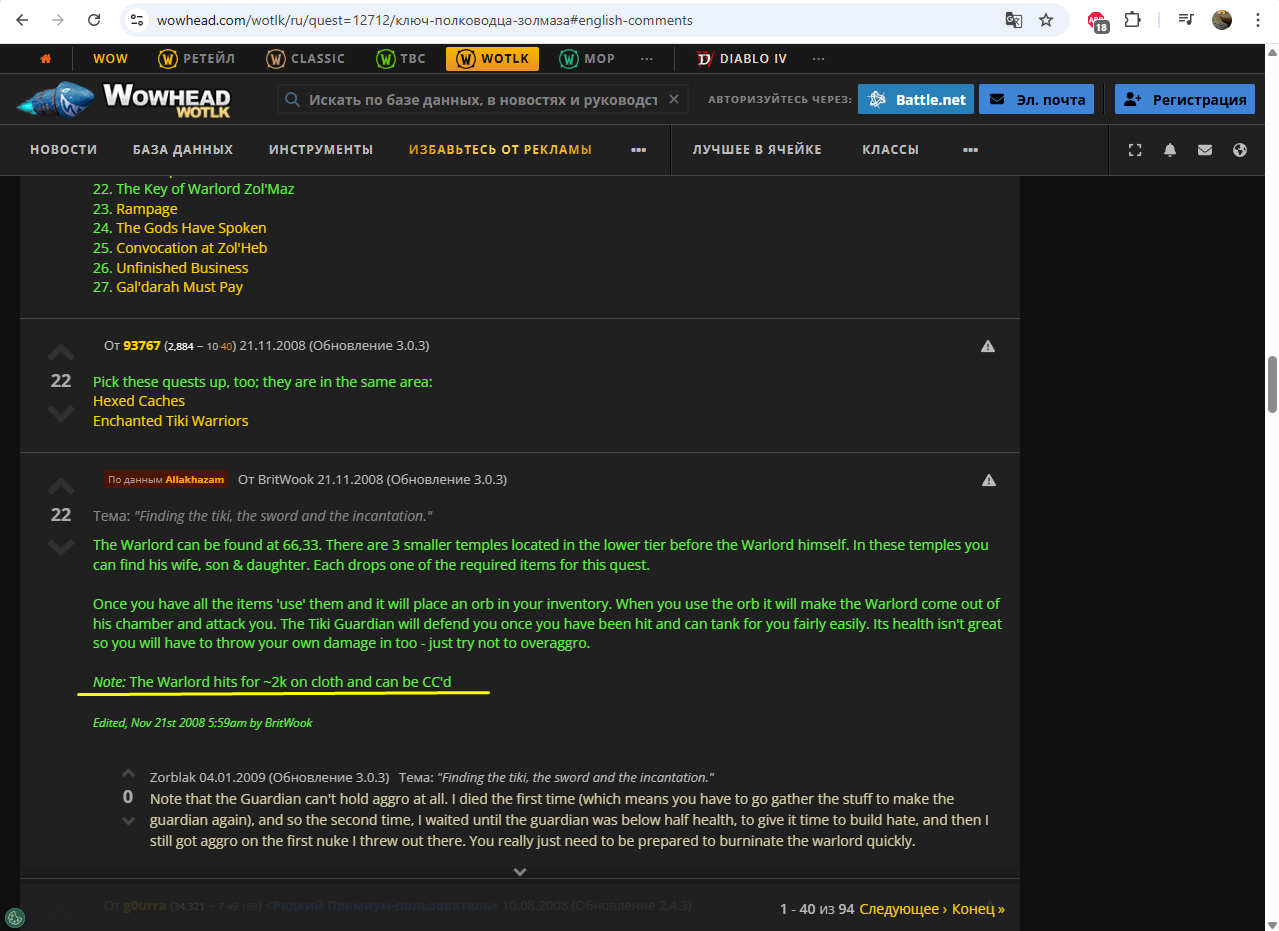Expand the ellipsis menu after Классы

coord(969,150)
